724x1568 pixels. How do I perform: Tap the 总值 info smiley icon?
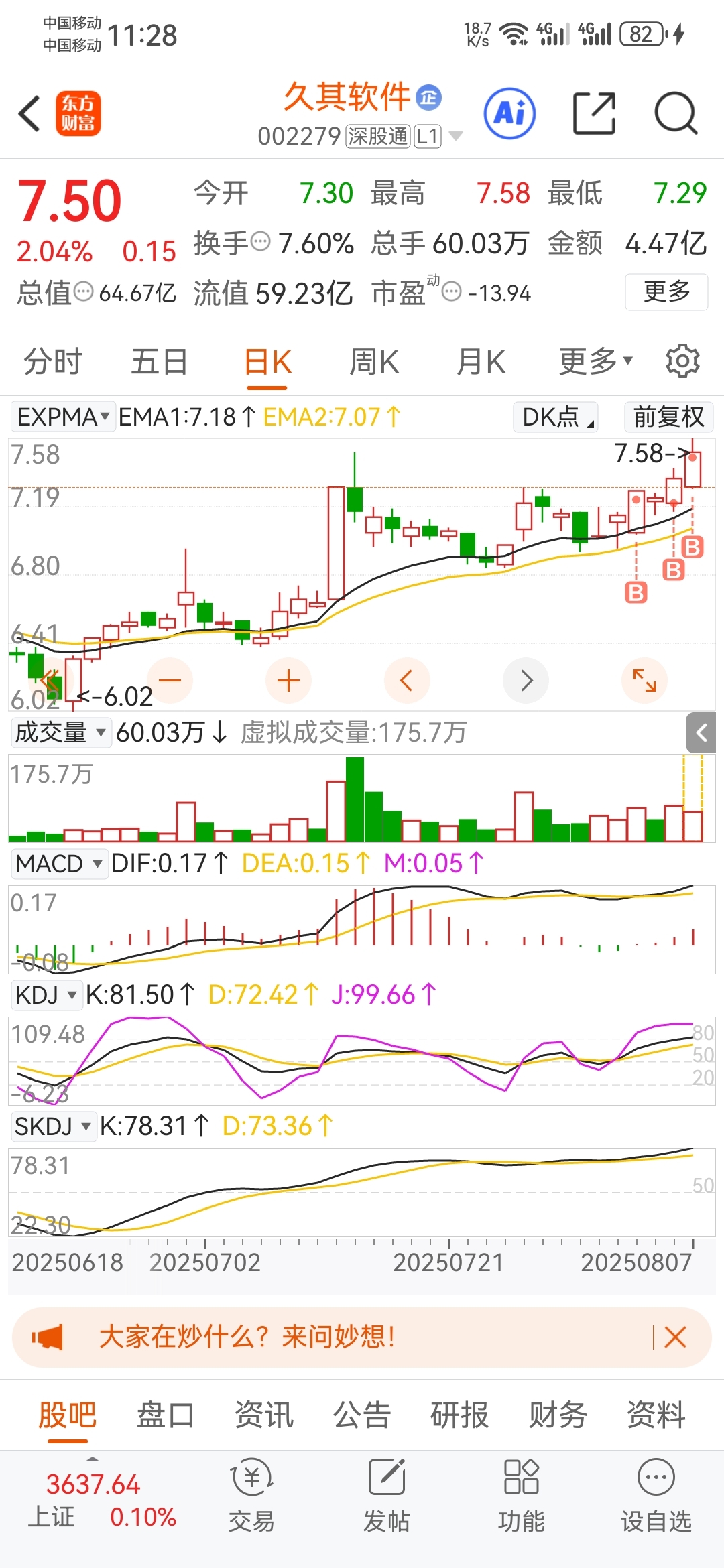coord(83,291)
